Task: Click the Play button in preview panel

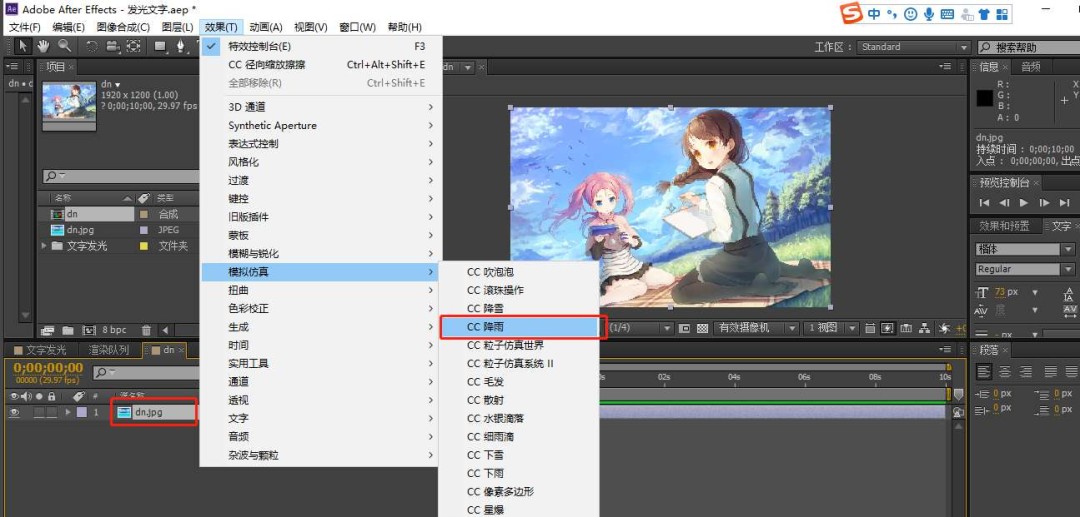Action: tap(1024, 202)
